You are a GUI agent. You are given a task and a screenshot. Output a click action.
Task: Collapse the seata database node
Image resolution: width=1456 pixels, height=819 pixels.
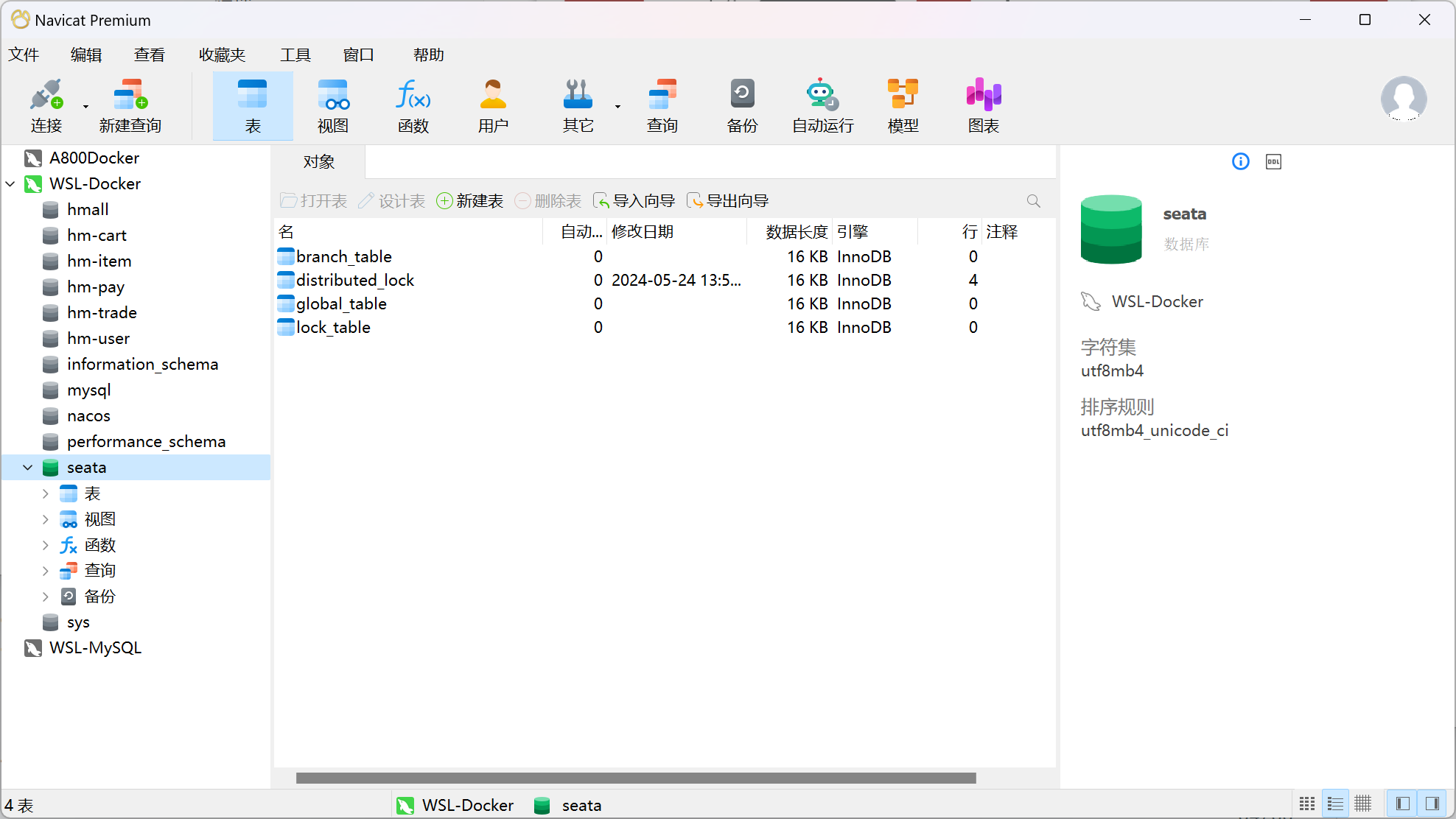point(28,468)
